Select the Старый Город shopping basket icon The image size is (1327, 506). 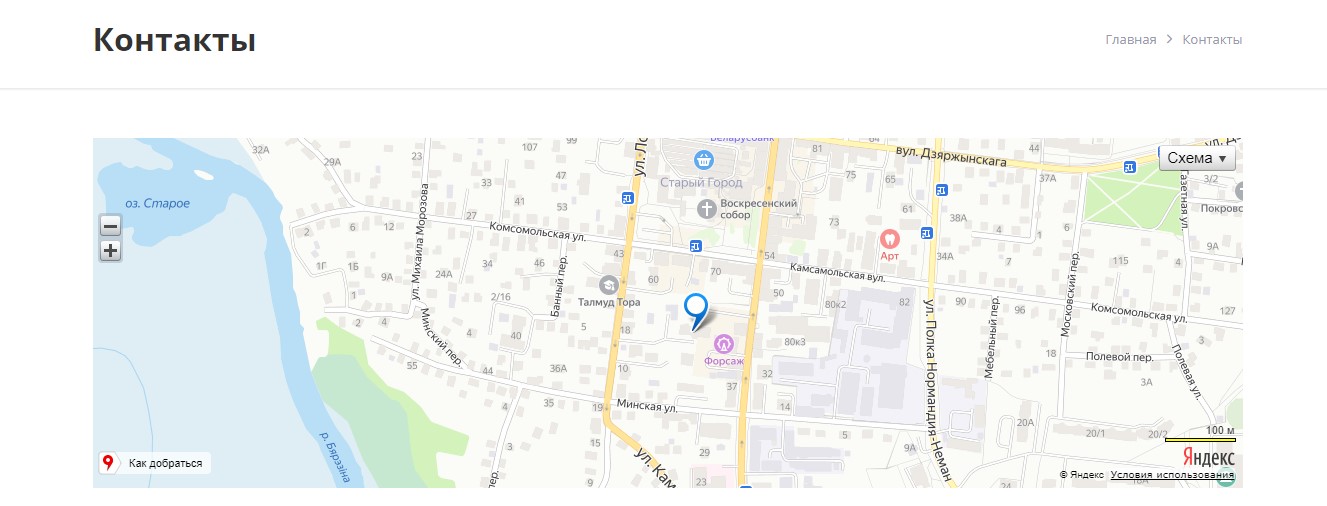(x=704, y=159)
